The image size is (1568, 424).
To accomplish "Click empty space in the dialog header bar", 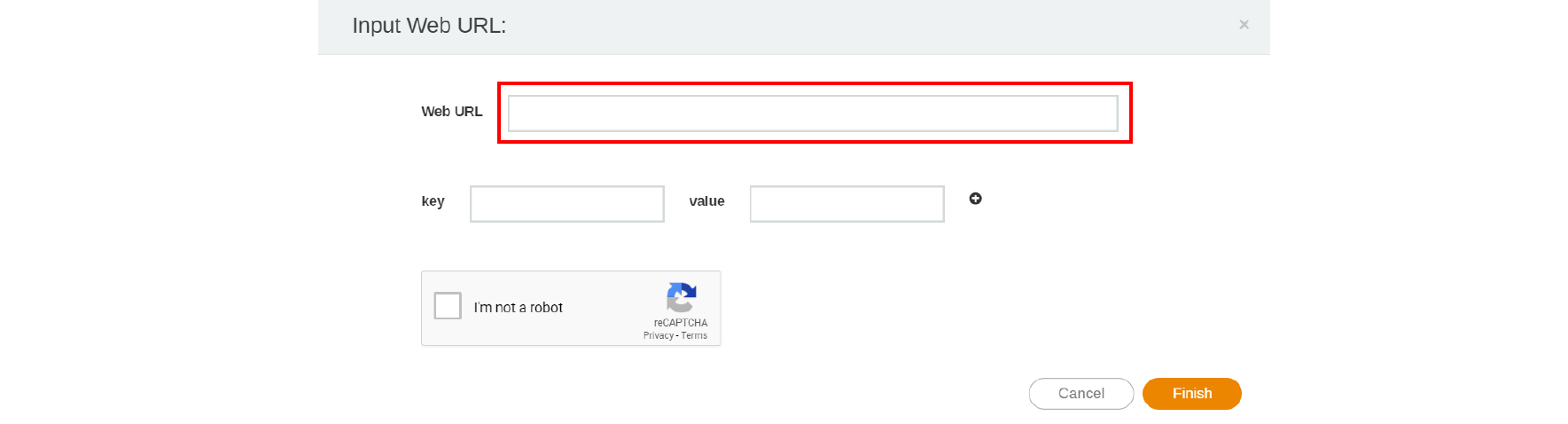I will [x=842, y=27].
